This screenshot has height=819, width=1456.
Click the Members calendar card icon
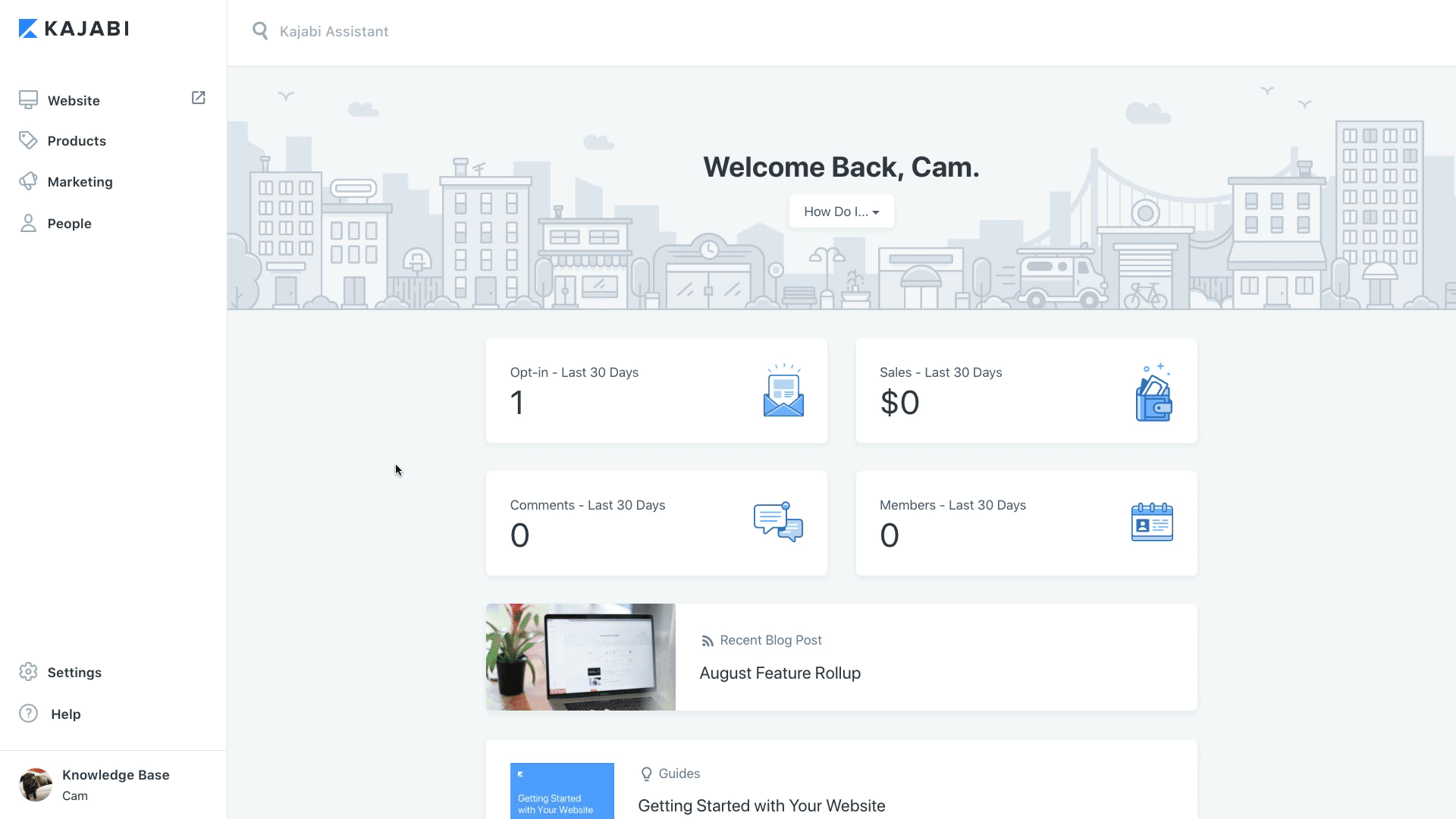click(1152, 522)
